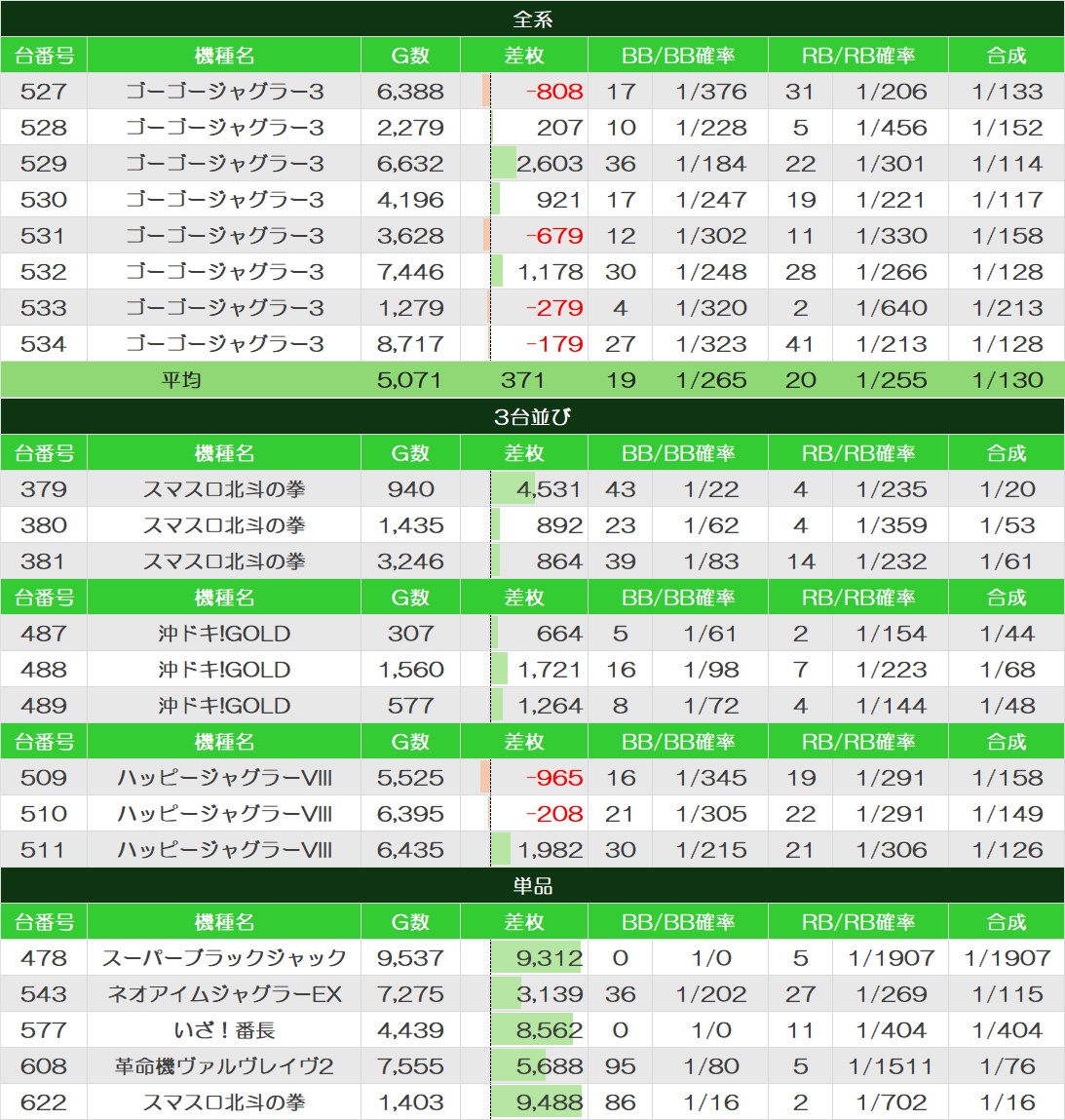The width and height of the screenshot is (1065, 1120).
Task: Click average 差枚 value 371
Action: (522, 380)
